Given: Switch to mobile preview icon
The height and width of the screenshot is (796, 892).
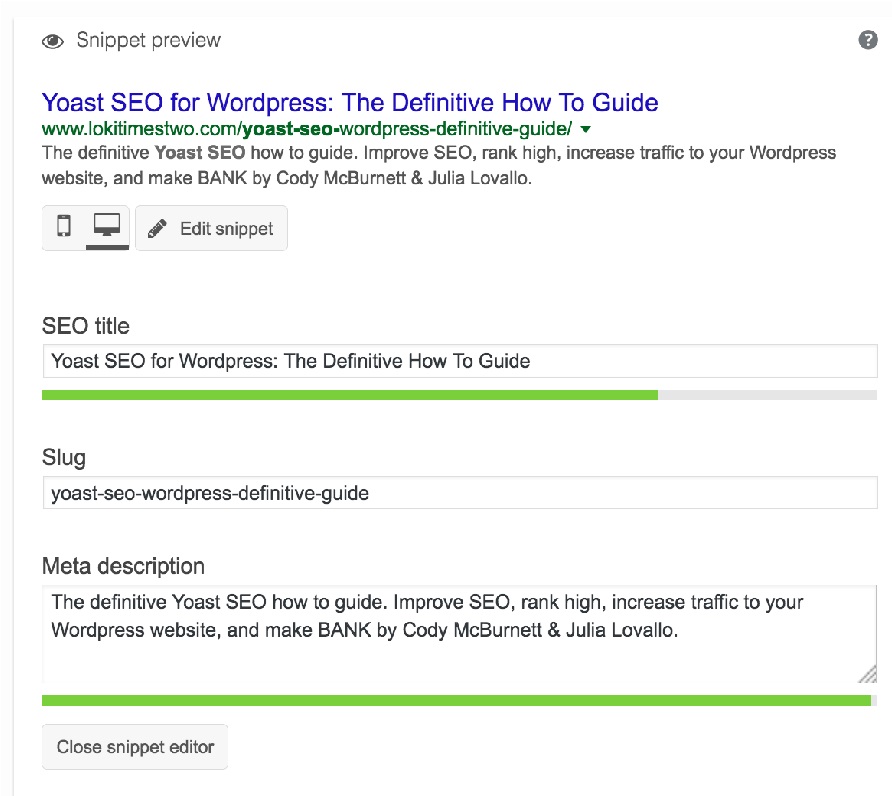Looking at the screenshot, I should 64,227.
